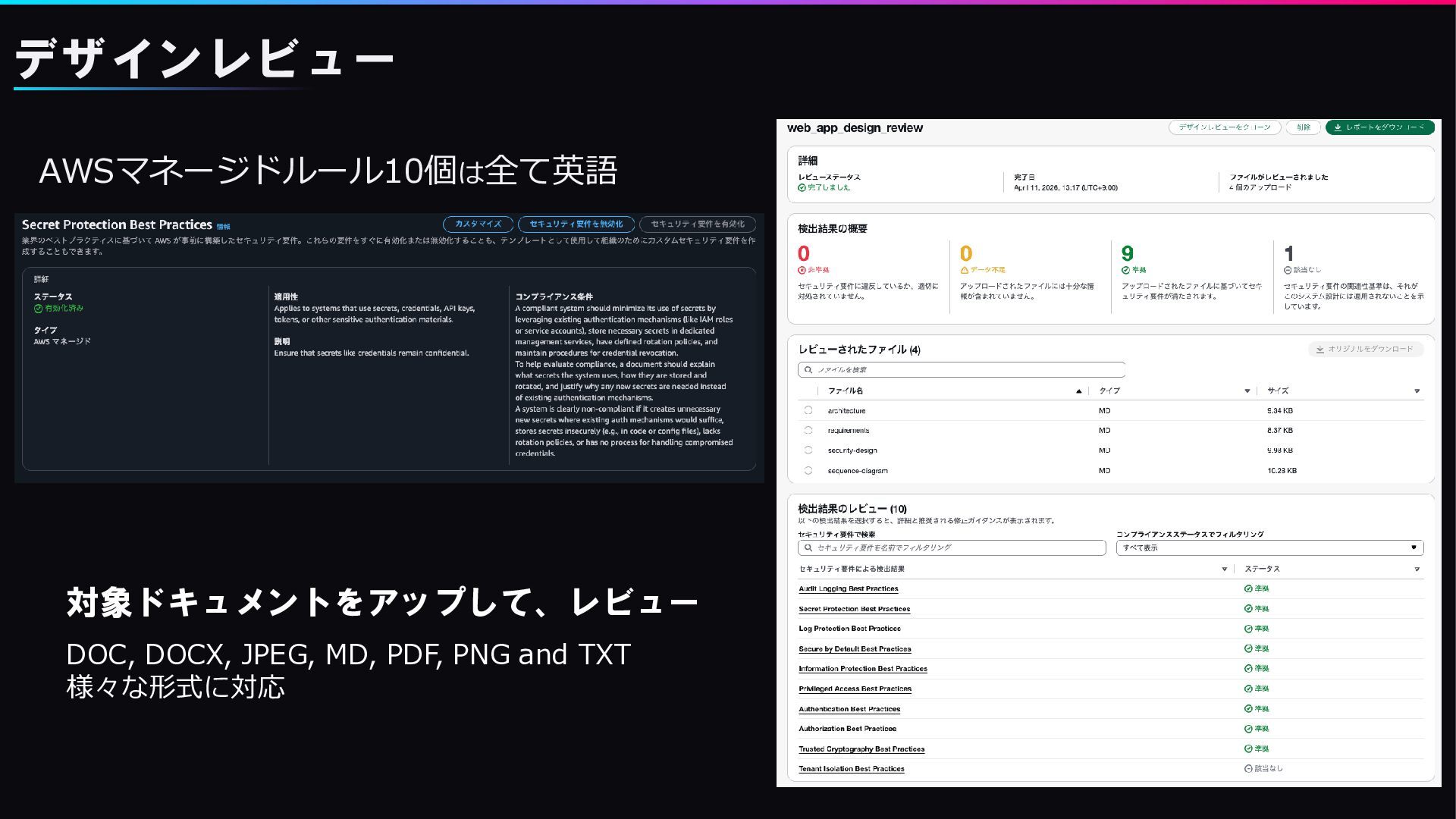Select the security-design file radio button
Screen dimensions: 1456x819
click(808, 450)
